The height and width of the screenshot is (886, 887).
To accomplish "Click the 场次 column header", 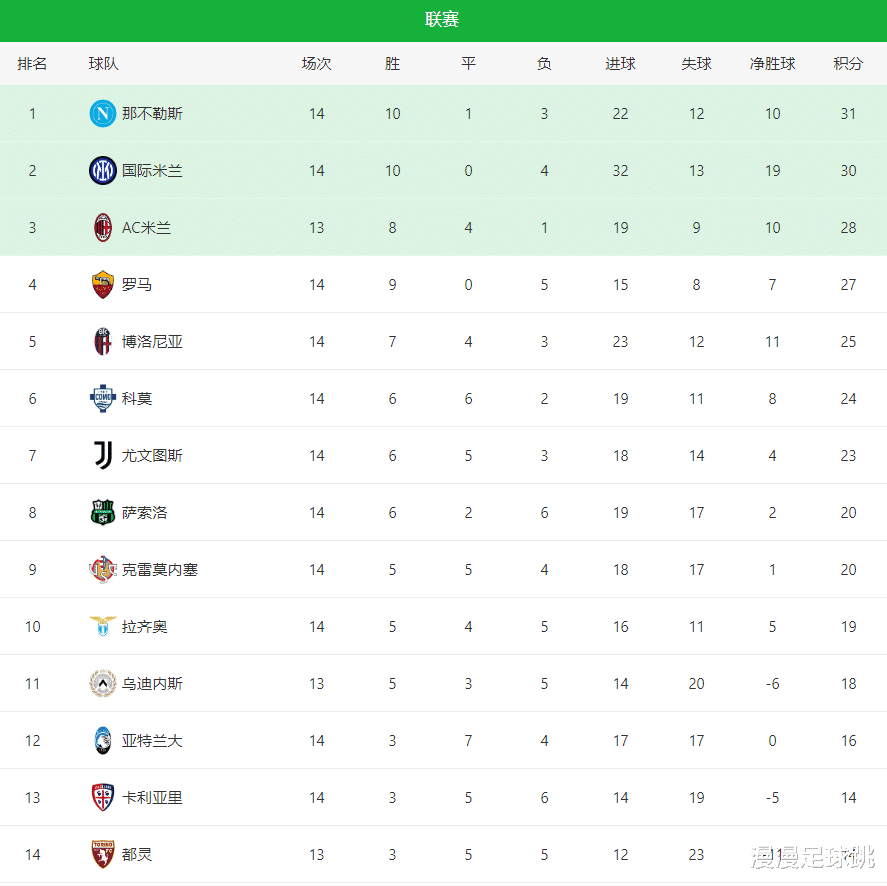I will point(316,64).
